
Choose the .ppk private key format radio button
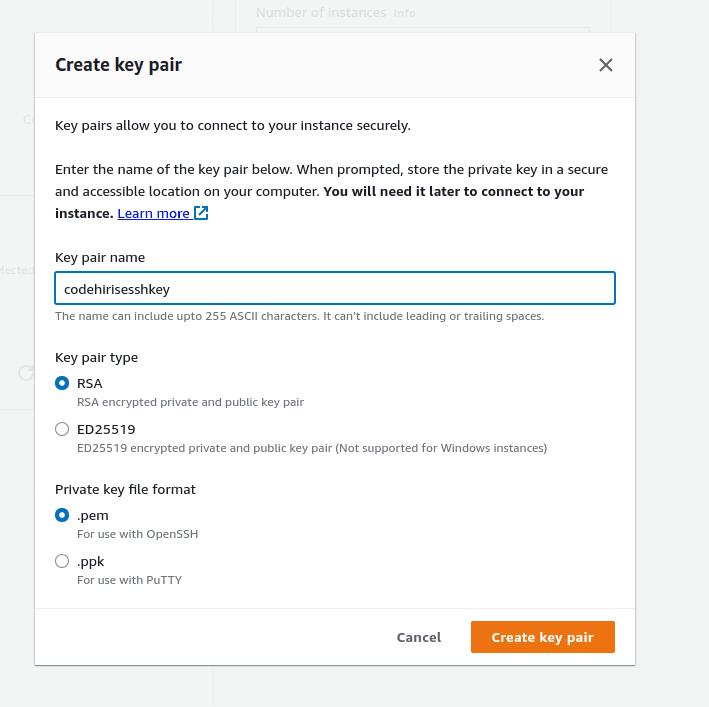click(x=62, y=561)
